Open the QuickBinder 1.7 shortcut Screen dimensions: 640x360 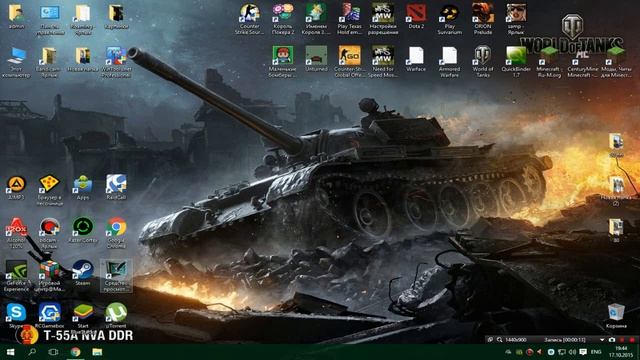point(516,62)
